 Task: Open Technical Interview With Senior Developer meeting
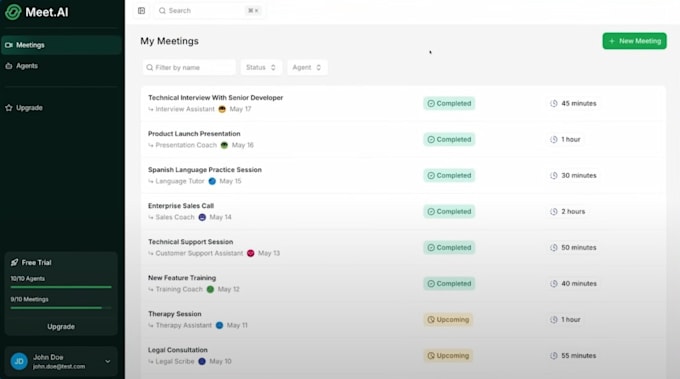(x=403, y=104)
